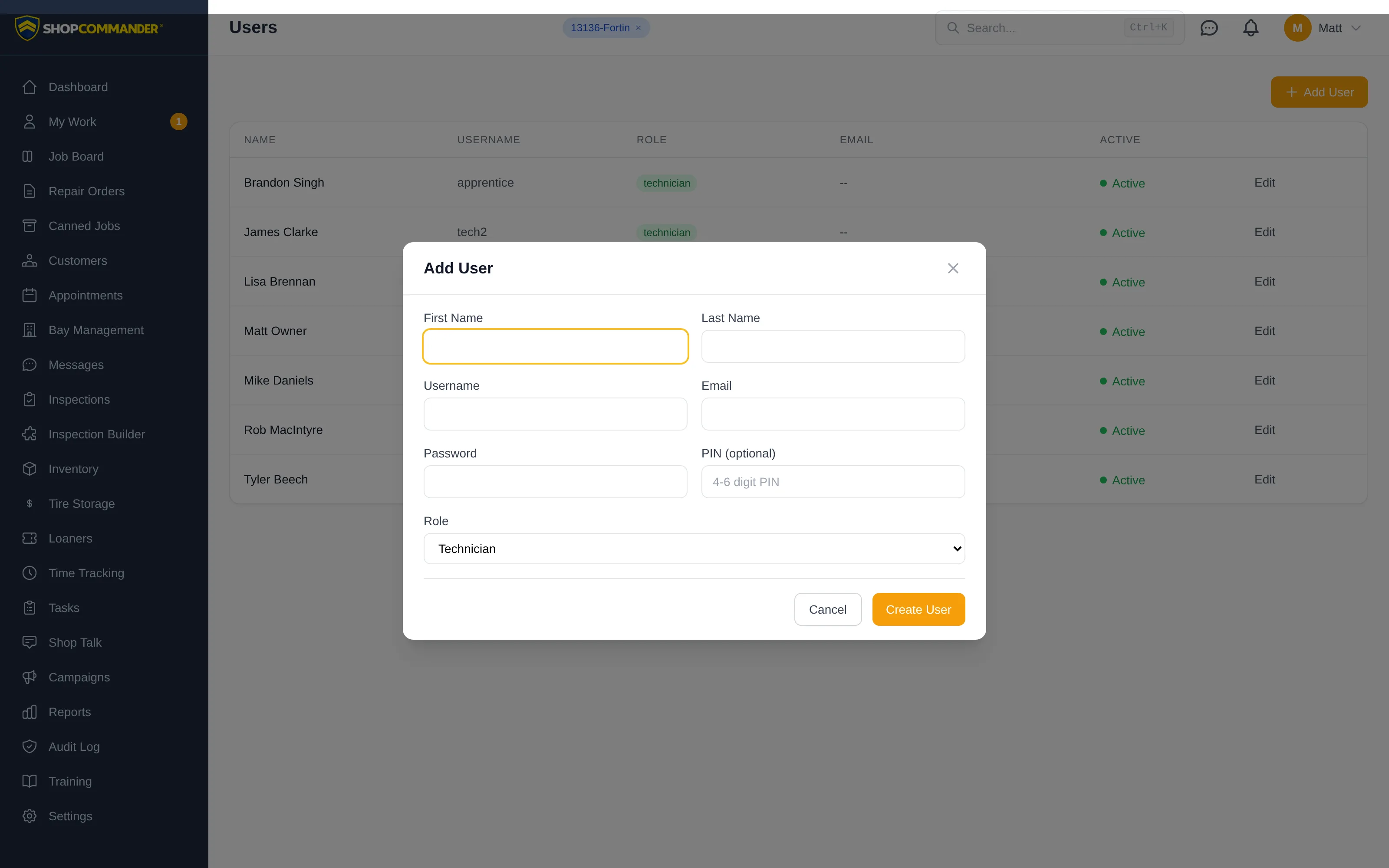Close the Add User dialog
This screenshot has height=868, width=1389.
[953, 268]
